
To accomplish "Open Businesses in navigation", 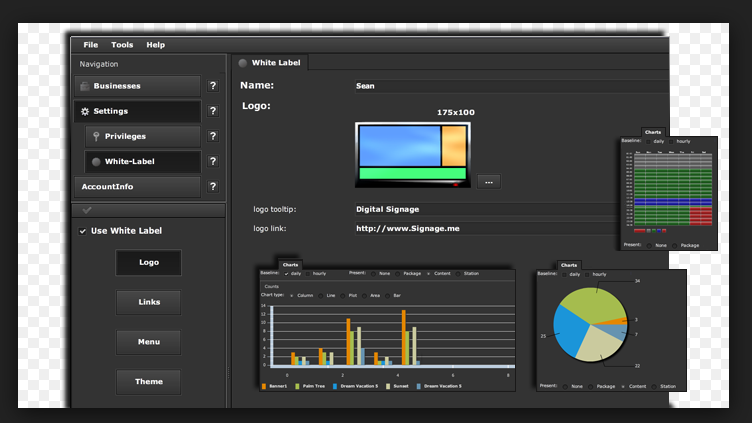I will coord(138,86).
